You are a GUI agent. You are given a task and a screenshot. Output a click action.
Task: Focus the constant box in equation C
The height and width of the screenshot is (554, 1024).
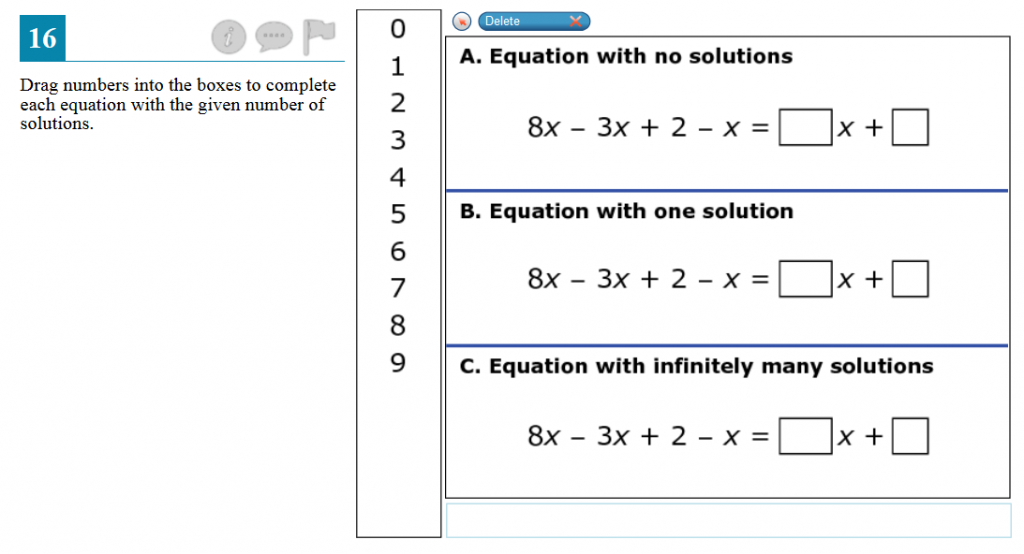click(x=910, y=436)
